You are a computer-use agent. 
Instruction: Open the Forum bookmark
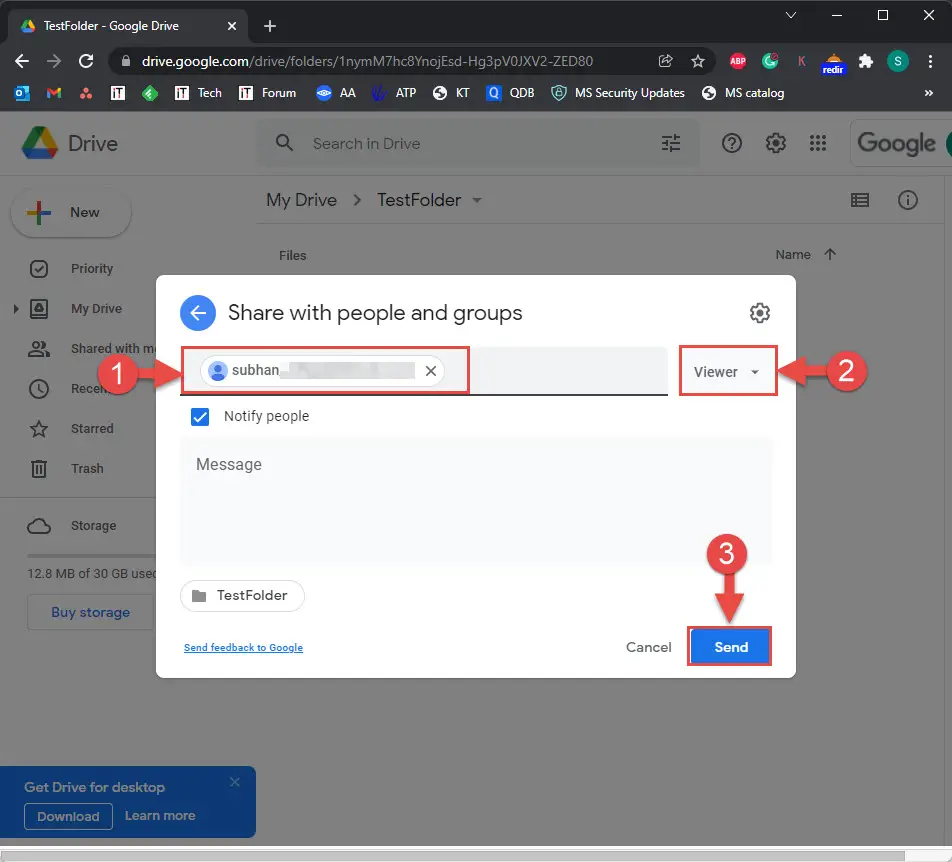[267, 93]
